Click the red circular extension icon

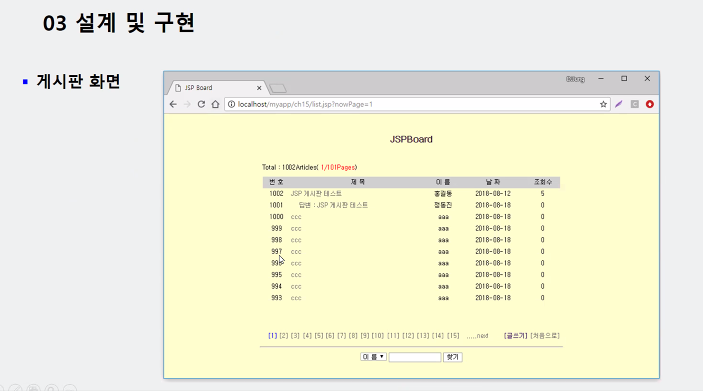point(650,104)
